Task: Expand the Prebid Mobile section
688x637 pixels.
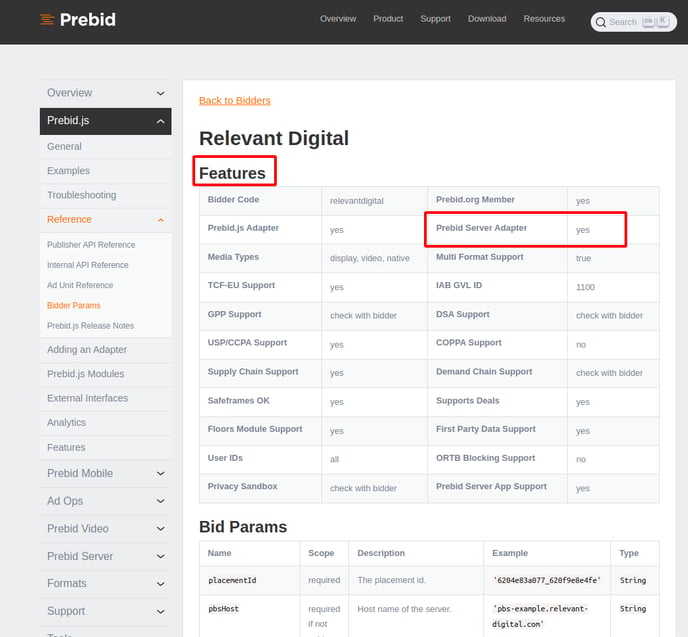Action: coord(161,473)
